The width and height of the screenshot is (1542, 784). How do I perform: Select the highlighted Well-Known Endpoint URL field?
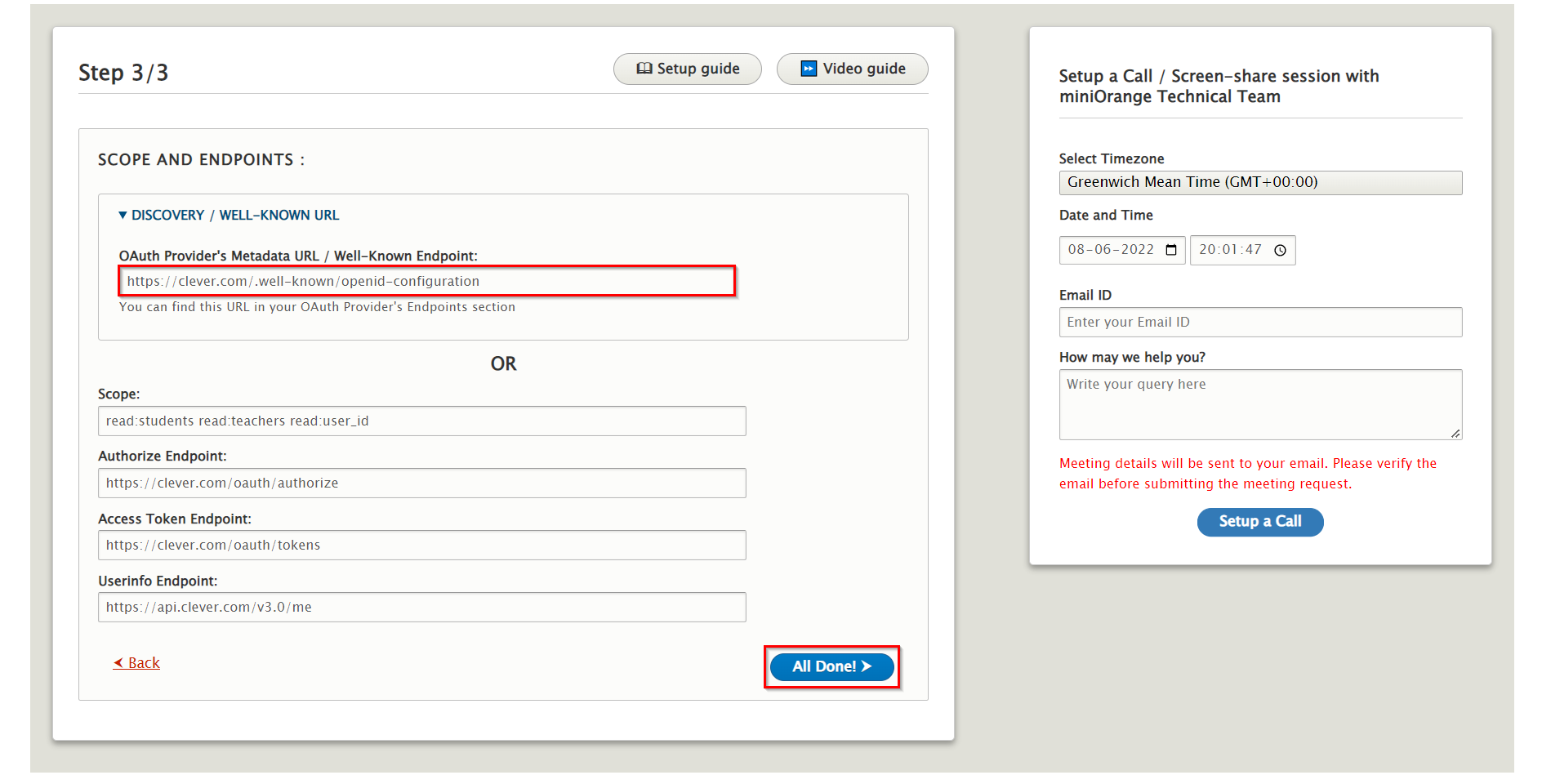(426, 280)
